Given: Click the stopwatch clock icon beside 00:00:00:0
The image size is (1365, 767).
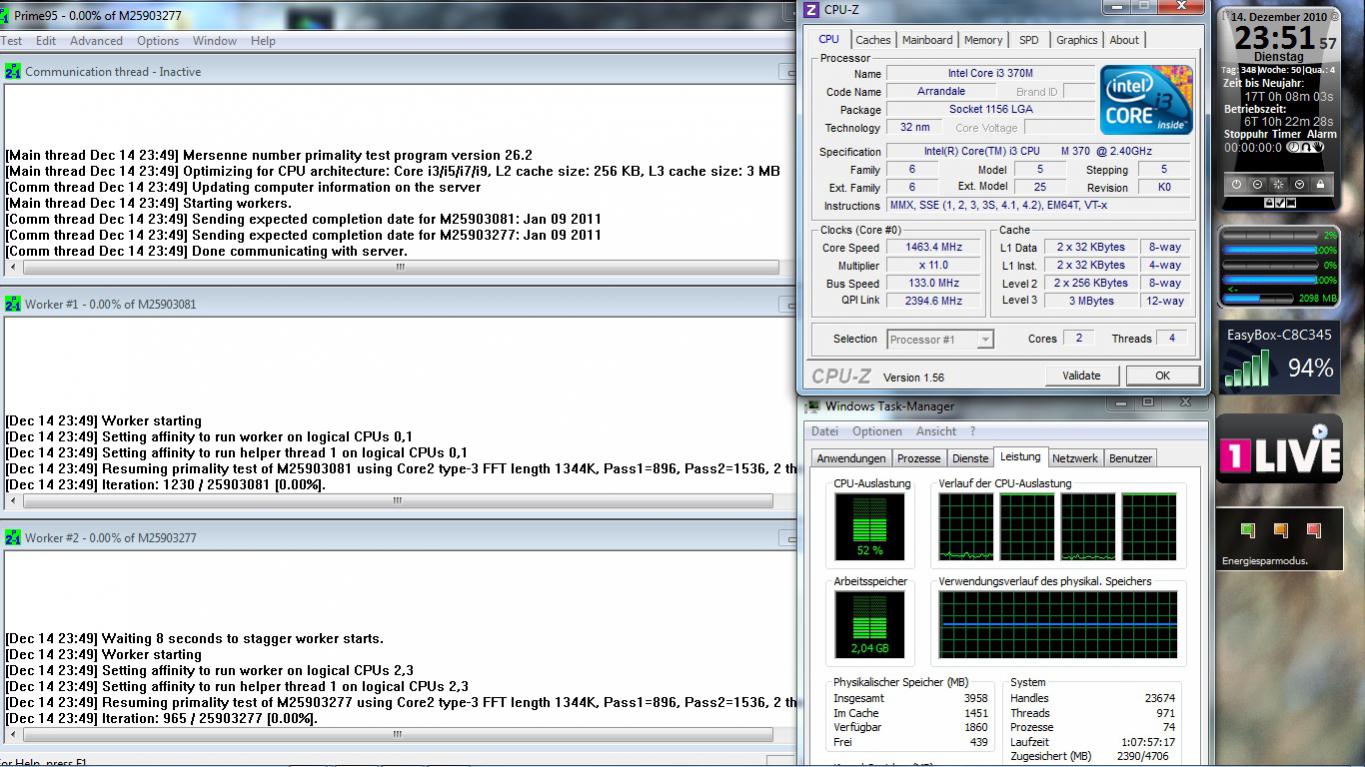Looking at the screenshot, I should (1293, 147).
